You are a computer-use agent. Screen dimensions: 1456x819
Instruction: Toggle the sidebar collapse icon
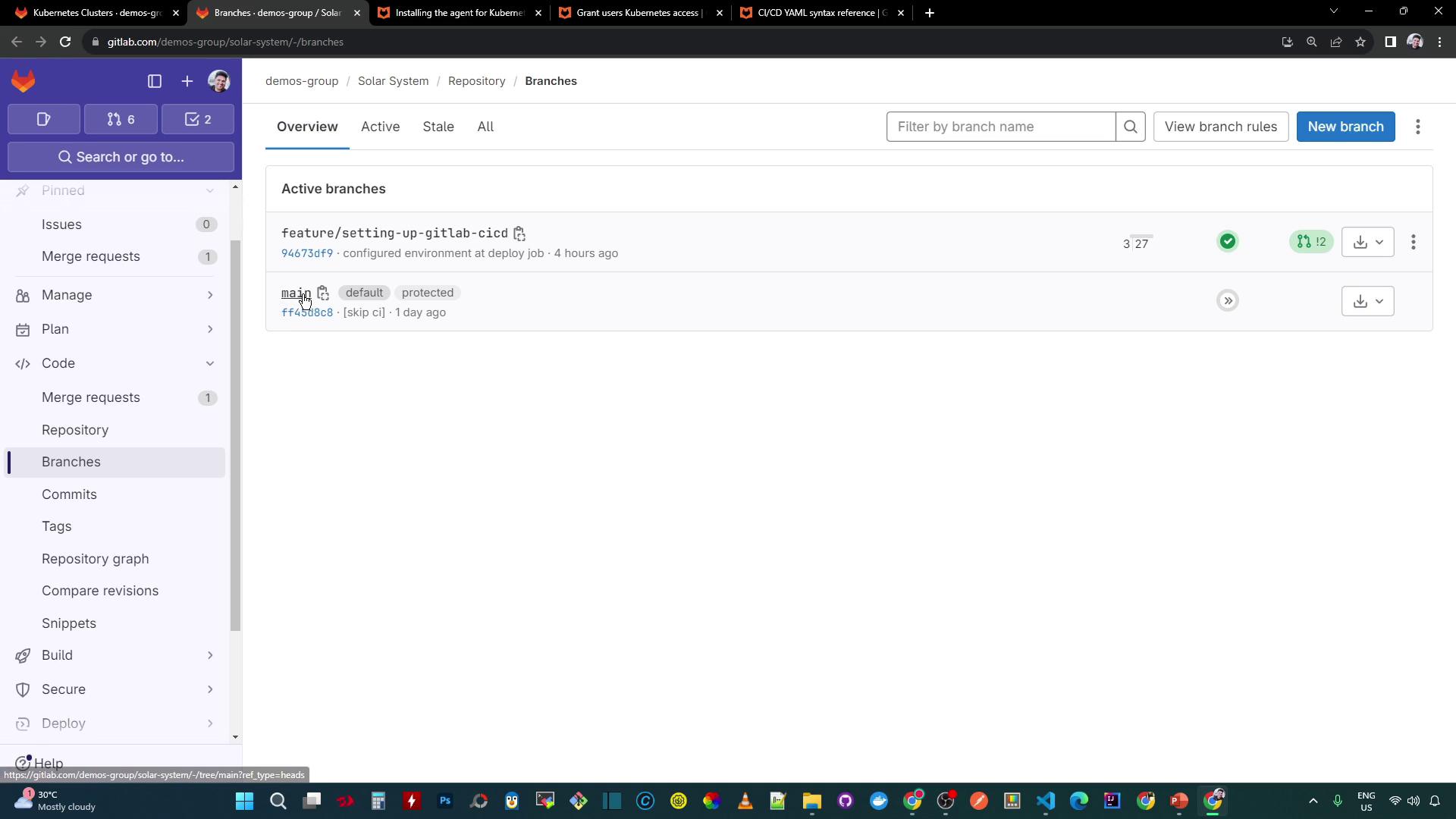pyautogui.click(x=155, y=81)
